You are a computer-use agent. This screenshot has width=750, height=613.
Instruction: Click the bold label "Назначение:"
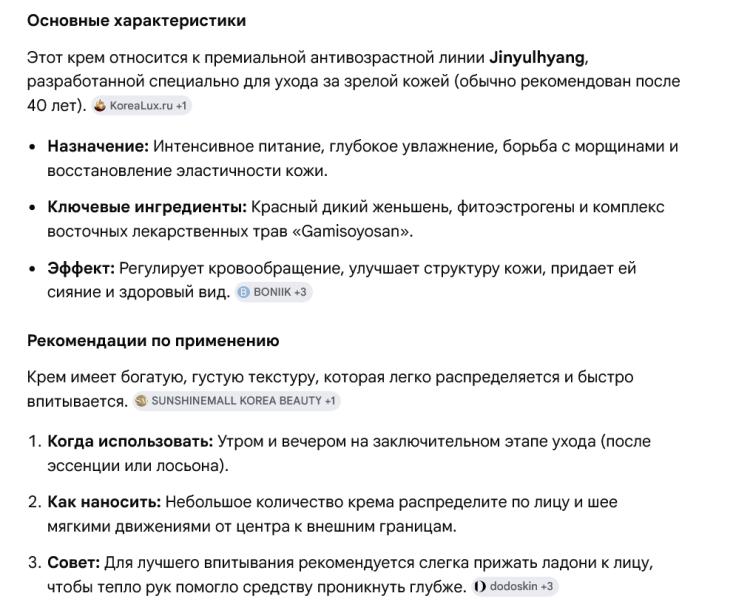point(98,146)
